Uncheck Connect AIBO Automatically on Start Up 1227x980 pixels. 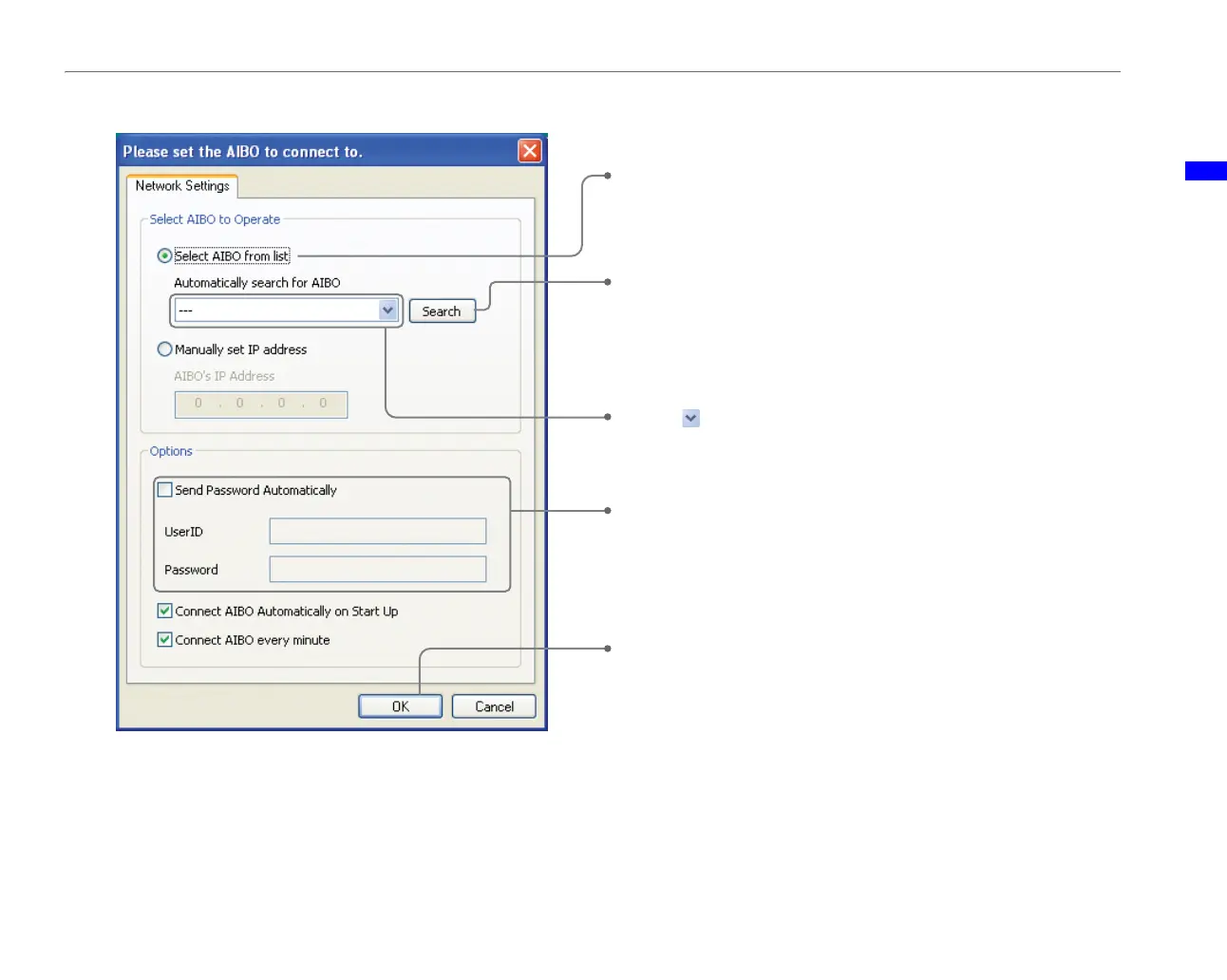click(165, 612)
